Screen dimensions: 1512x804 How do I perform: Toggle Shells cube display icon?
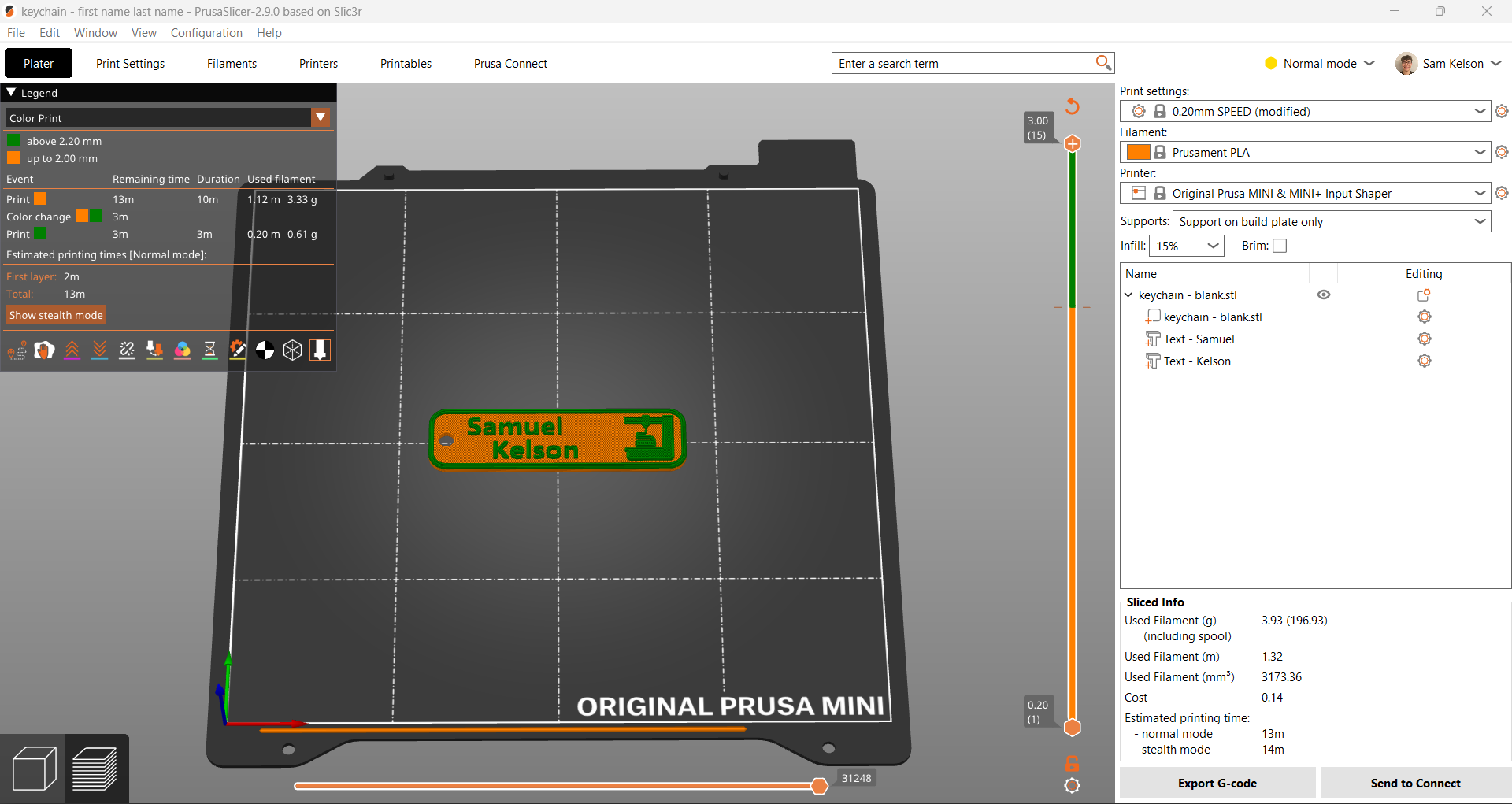click(292, 350)
